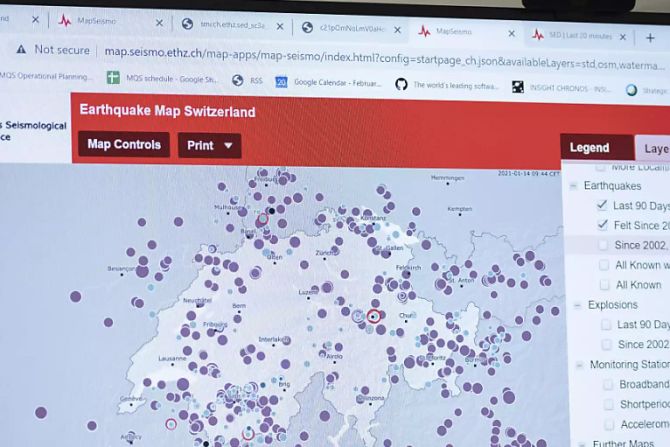
Task: Enable the Shortperiod stations checkbox
Action: click(x=608, y=404)
